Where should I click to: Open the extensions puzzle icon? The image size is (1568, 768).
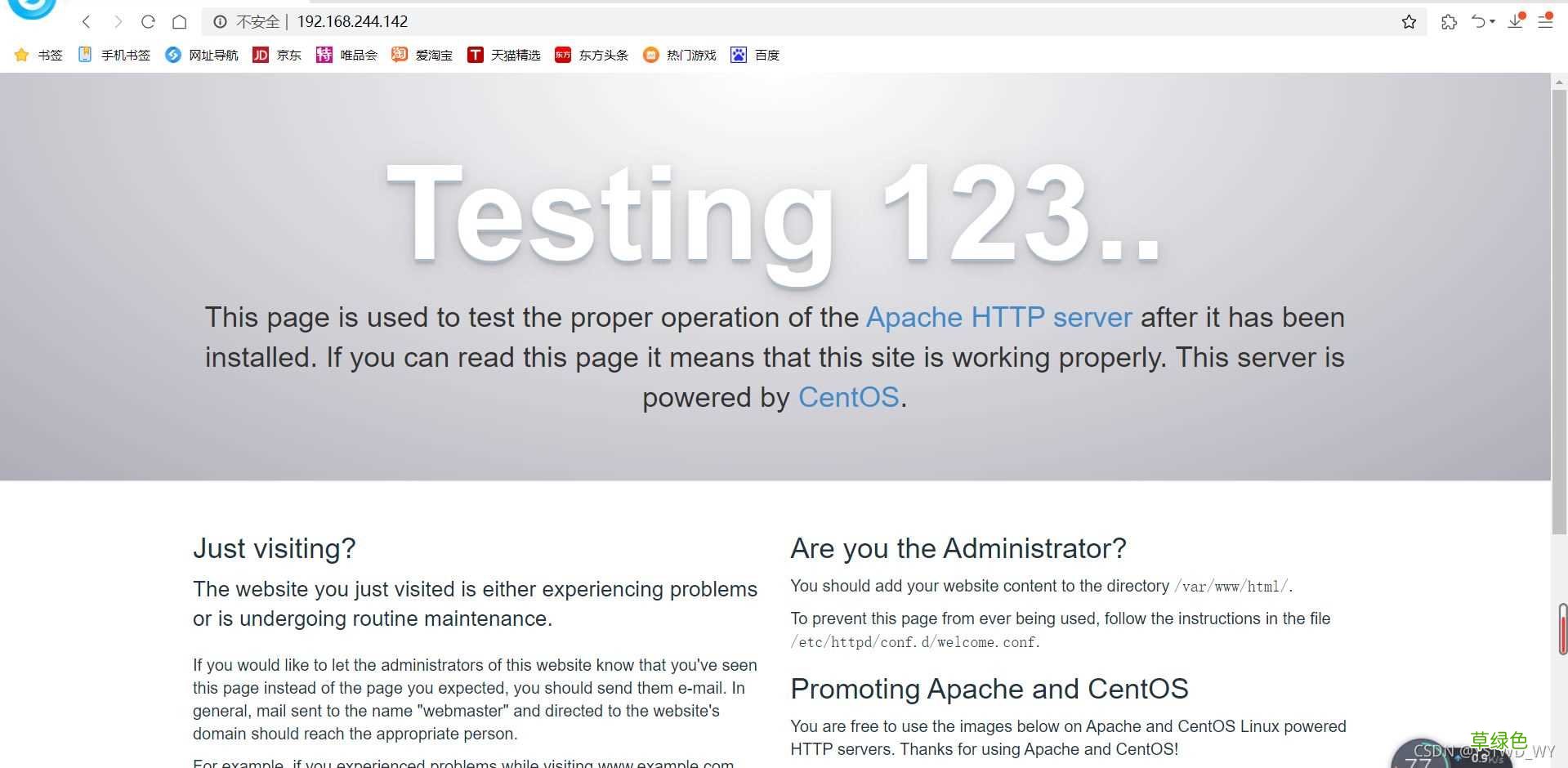[1449, 22]
